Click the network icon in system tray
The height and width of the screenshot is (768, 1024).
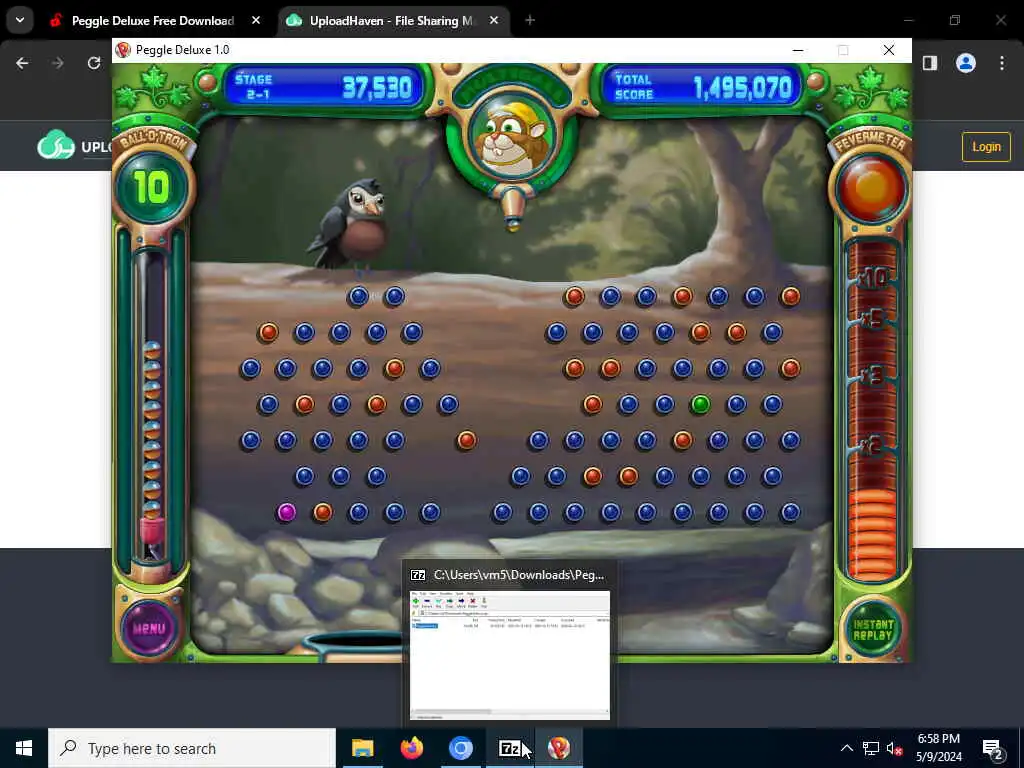tap(871, 748)
